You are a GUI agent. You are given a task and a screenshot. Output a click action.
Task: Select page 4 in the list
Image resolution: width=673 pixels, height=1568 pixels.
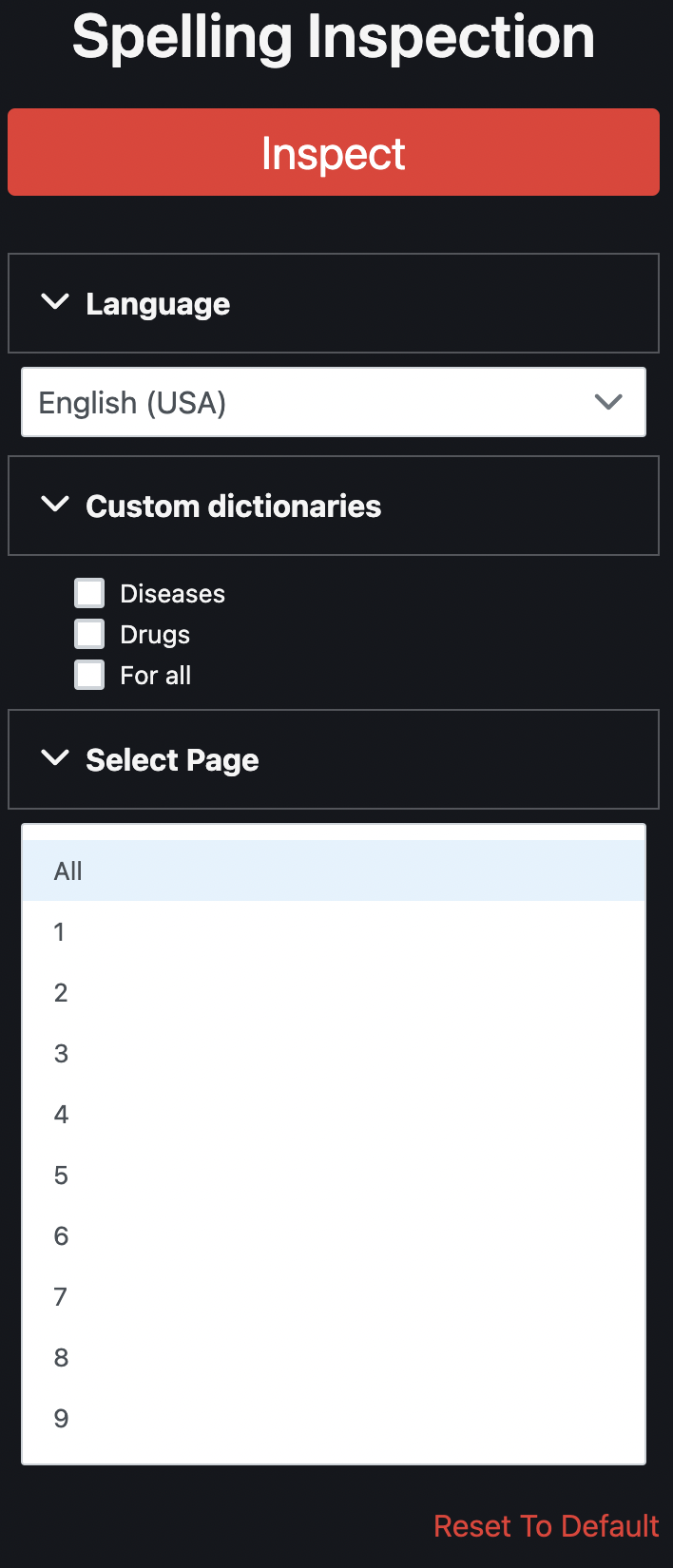[61, 1114]
